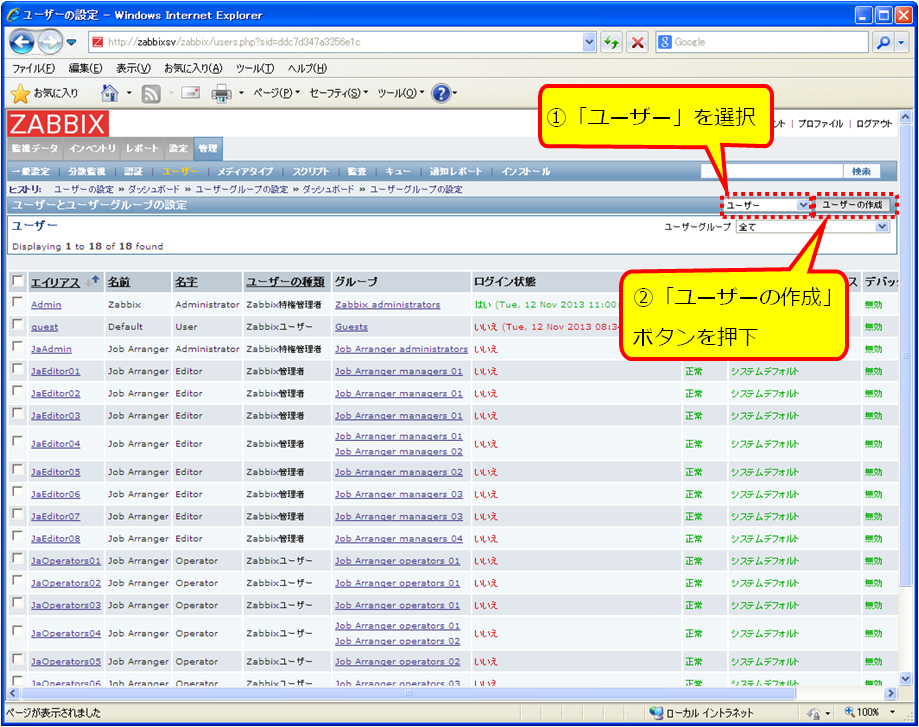
Task: Stop loading with the red X icon
Action: (x=638, y=42)
